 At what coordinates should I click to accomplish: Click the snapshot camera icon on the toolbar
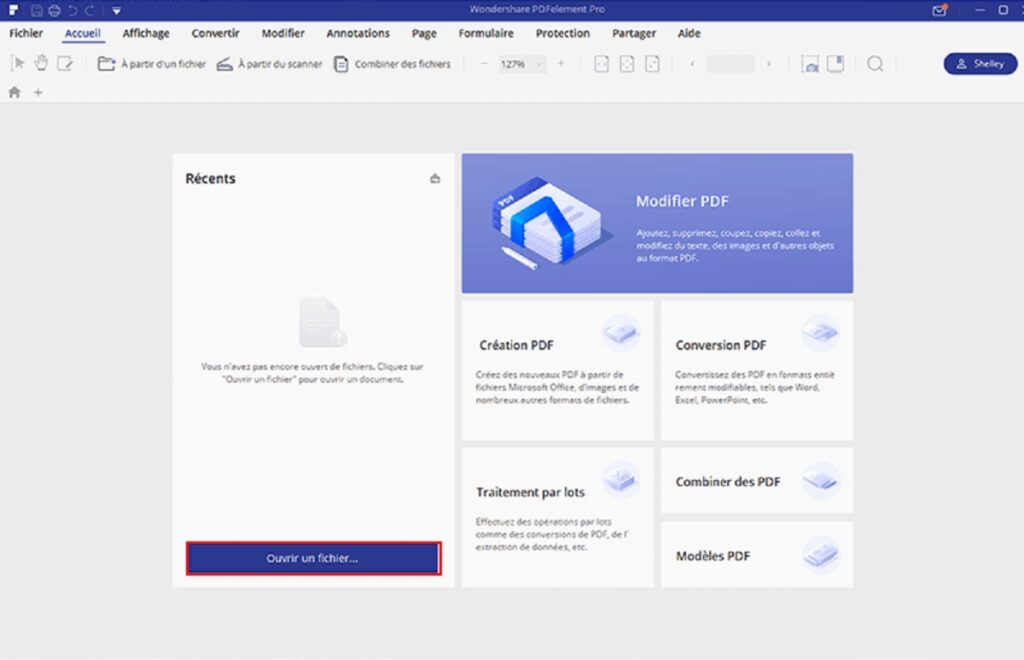pyautogui.click(x=811, y=64)
